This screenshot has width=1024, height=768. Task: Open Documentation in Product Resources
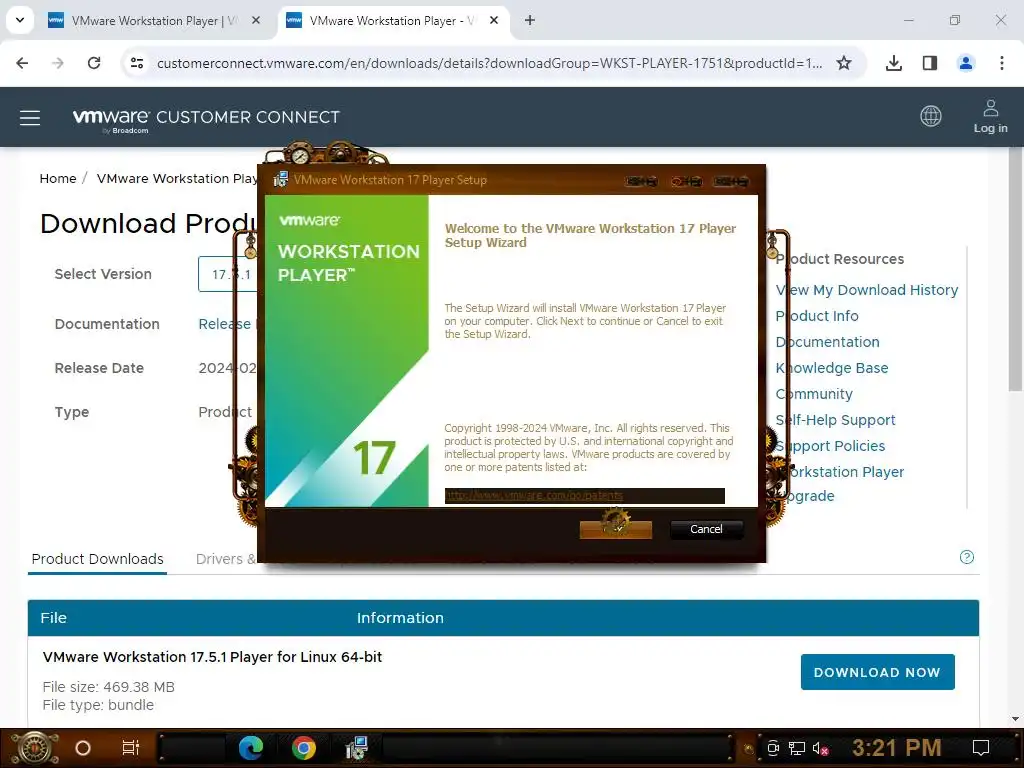[x=827, y=342]
